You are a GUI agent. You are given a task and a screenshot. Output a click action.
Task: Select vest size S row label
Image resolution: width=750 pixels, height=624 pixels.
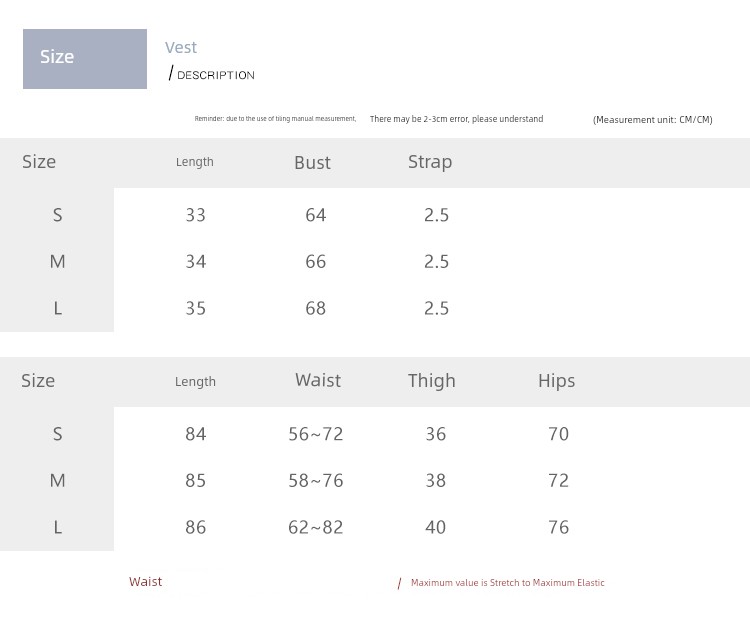[57, 215]
